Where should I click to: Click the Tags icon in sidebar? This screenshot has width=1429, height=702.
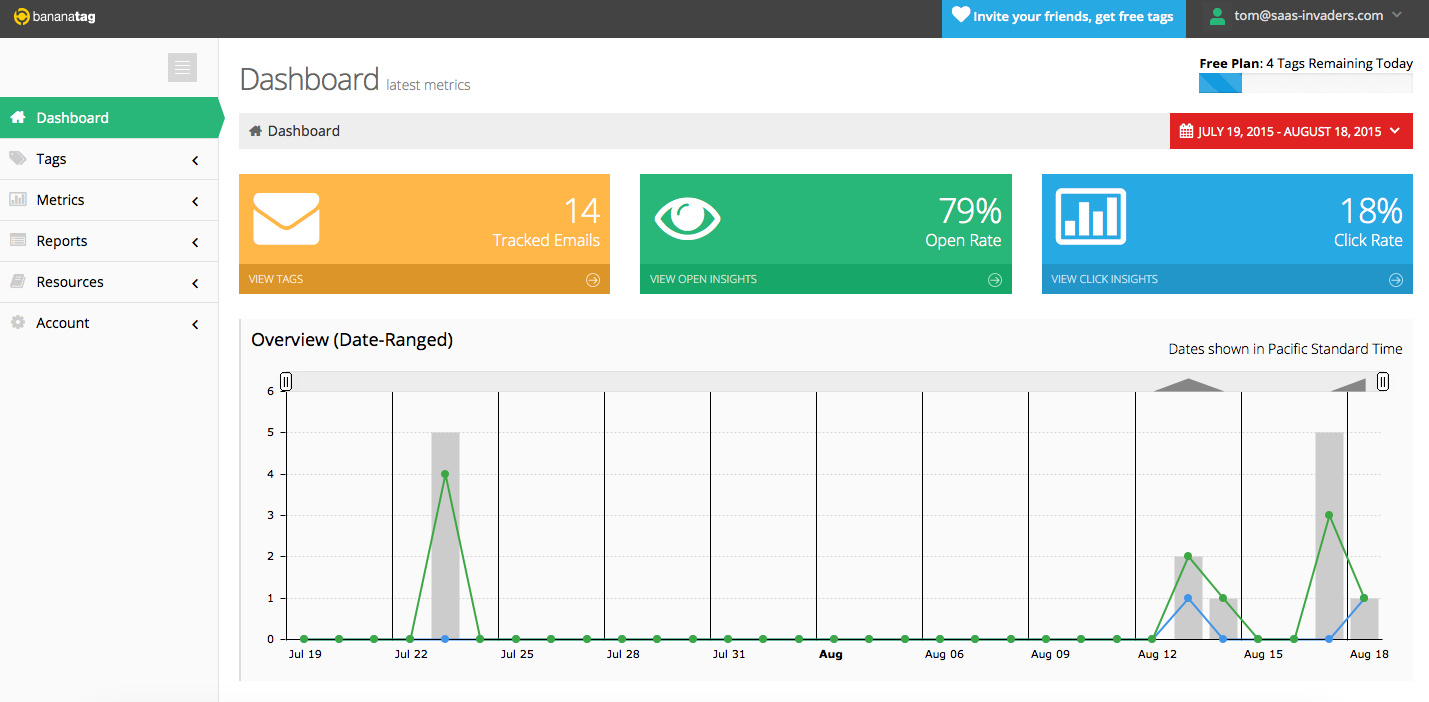coord(17,158)
